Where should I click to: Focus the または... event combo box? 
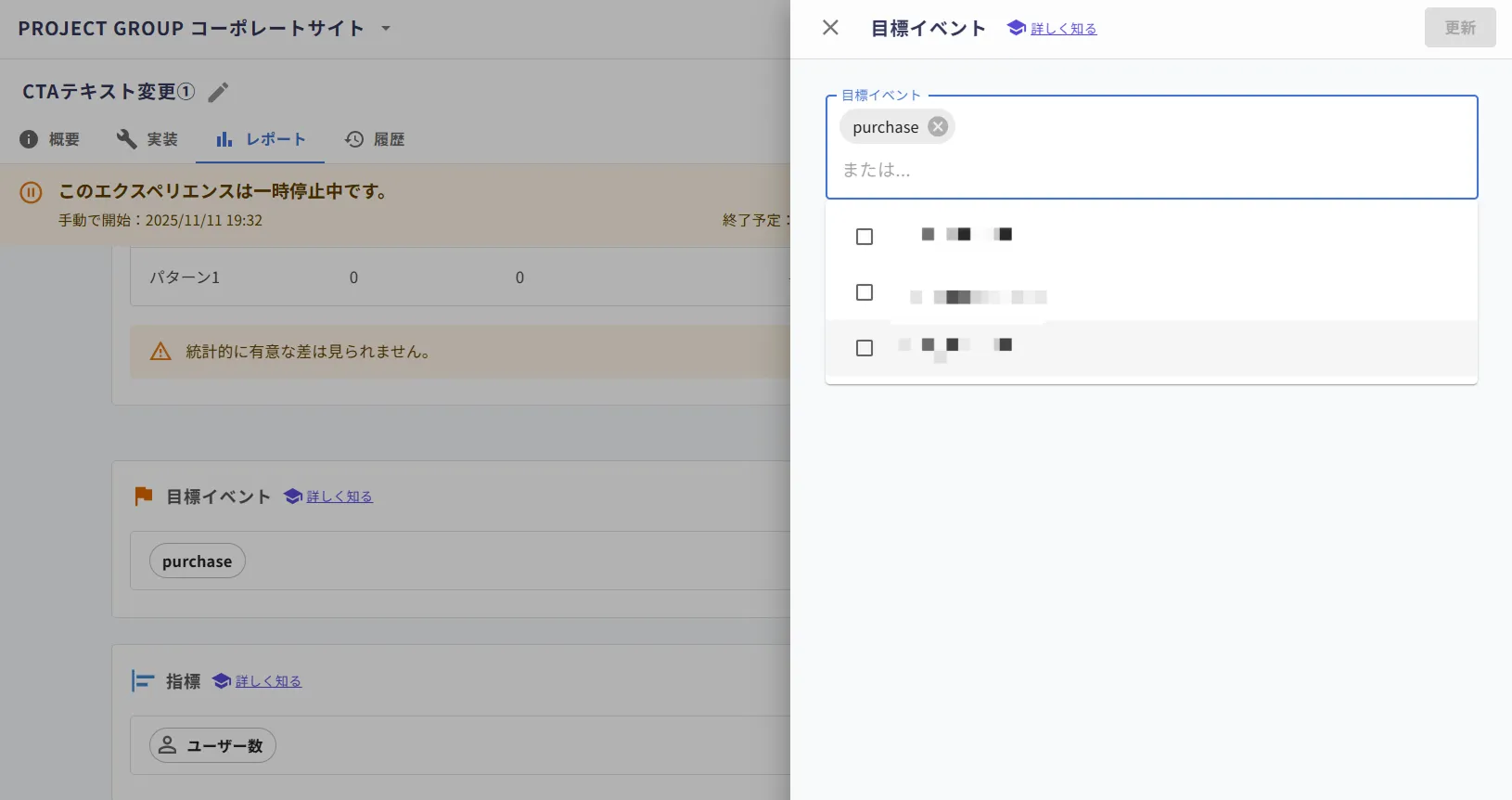[x=1150, y=170]
